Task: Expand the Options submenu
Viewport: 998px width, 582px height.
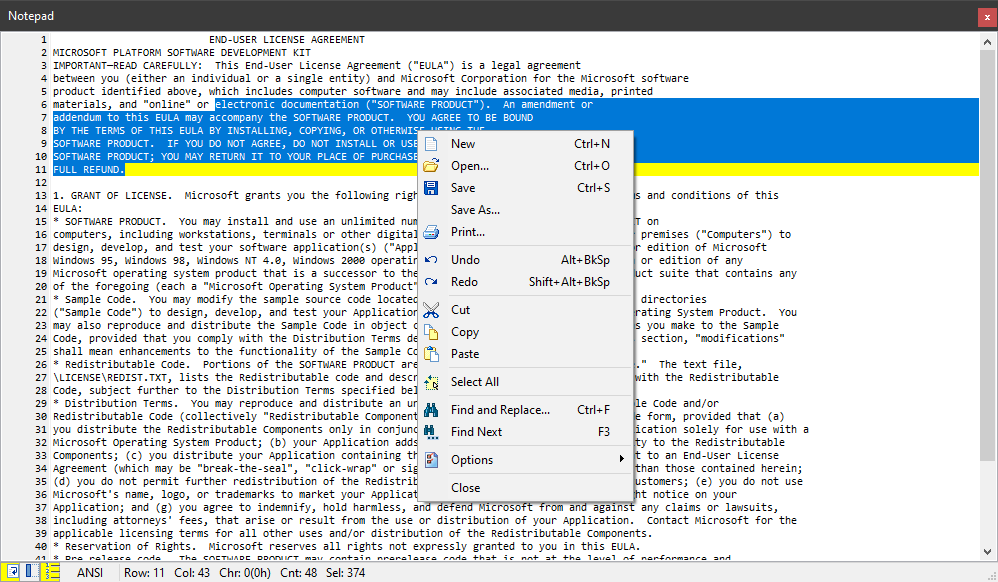Action: pyautogui.click(x=525, y=460)
